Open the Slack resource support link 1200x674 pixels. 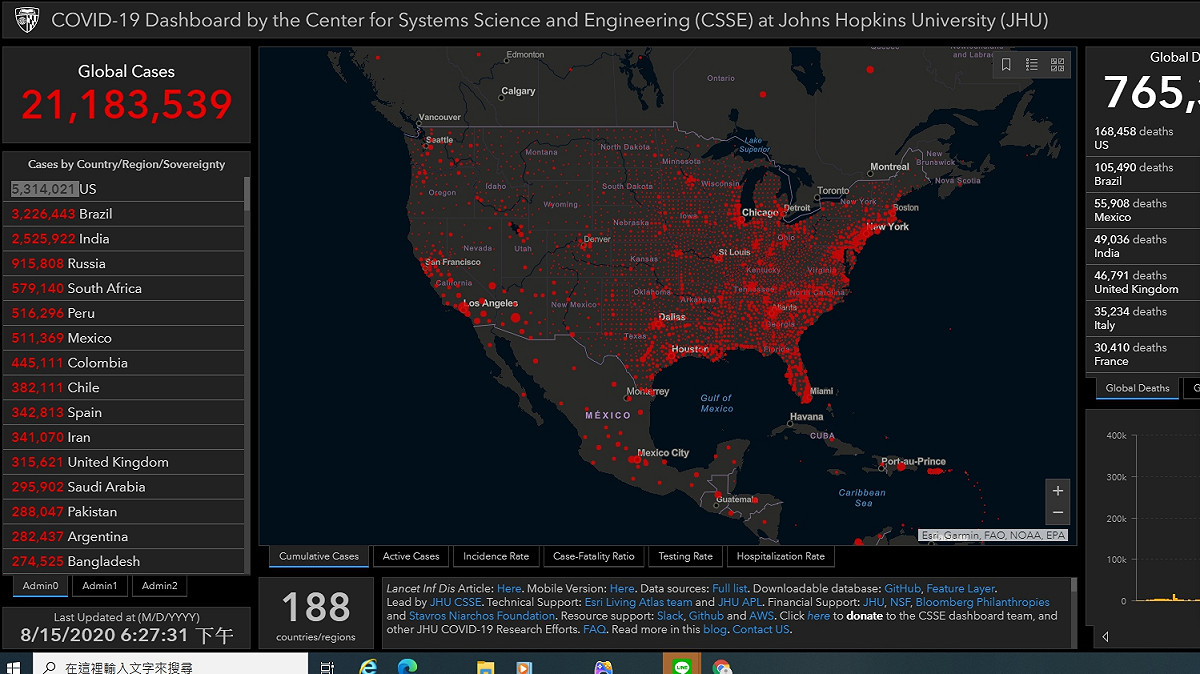click(670, 616)
